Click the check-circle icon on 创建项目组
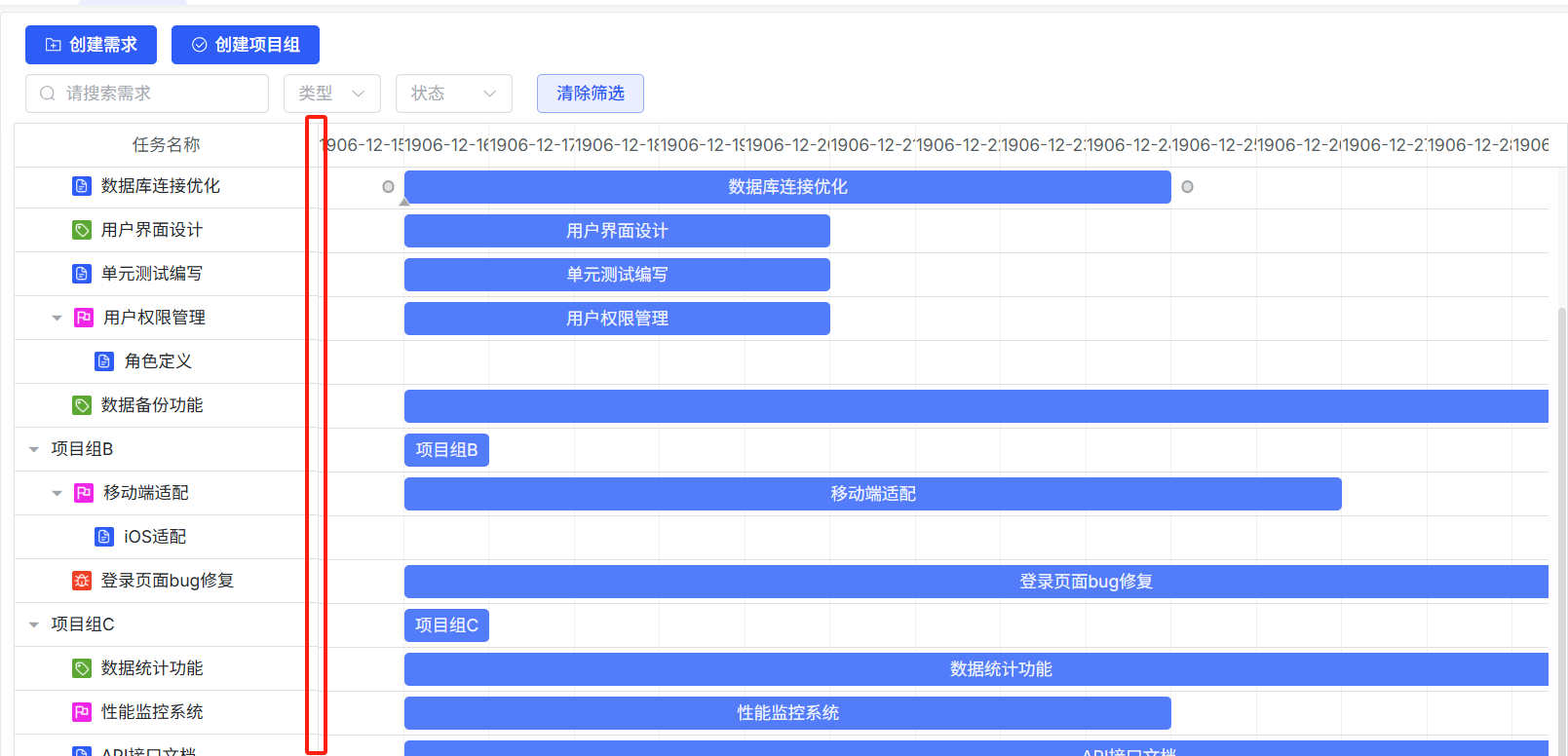 [200, 45]
